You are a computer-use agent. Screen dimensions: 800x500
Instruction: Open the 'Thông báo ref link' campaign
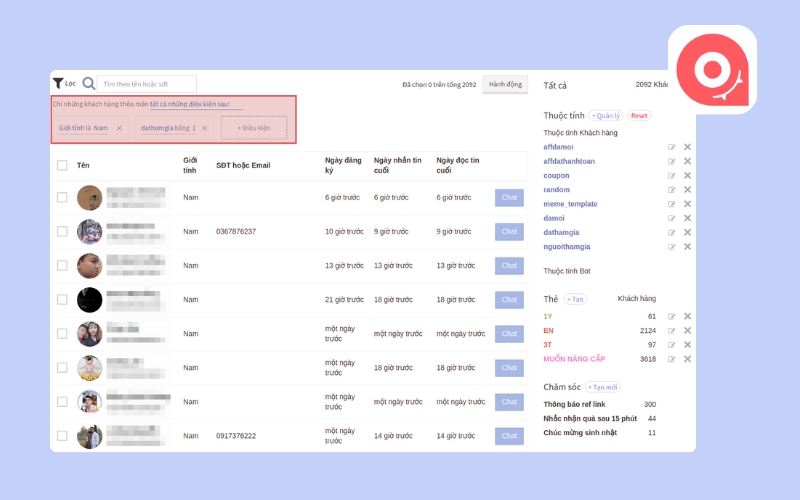point(580,404)
